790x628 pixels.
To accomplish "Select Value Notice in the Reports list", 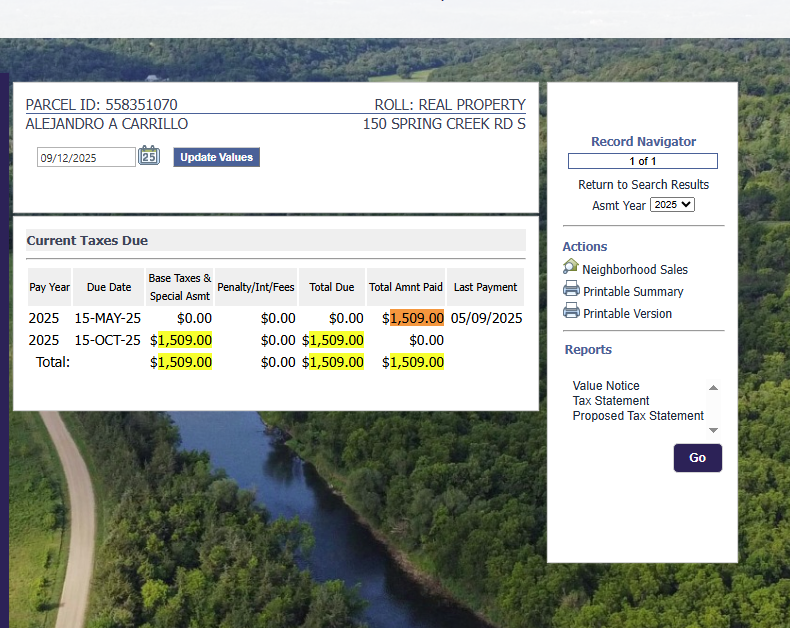I will coord(606,386).
